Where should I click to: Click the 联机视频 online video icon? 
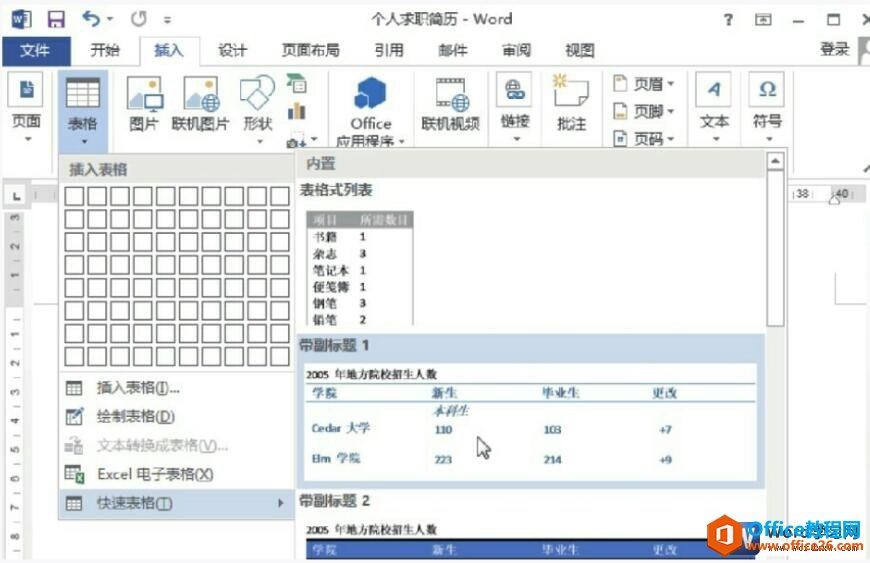pos(451,104)
